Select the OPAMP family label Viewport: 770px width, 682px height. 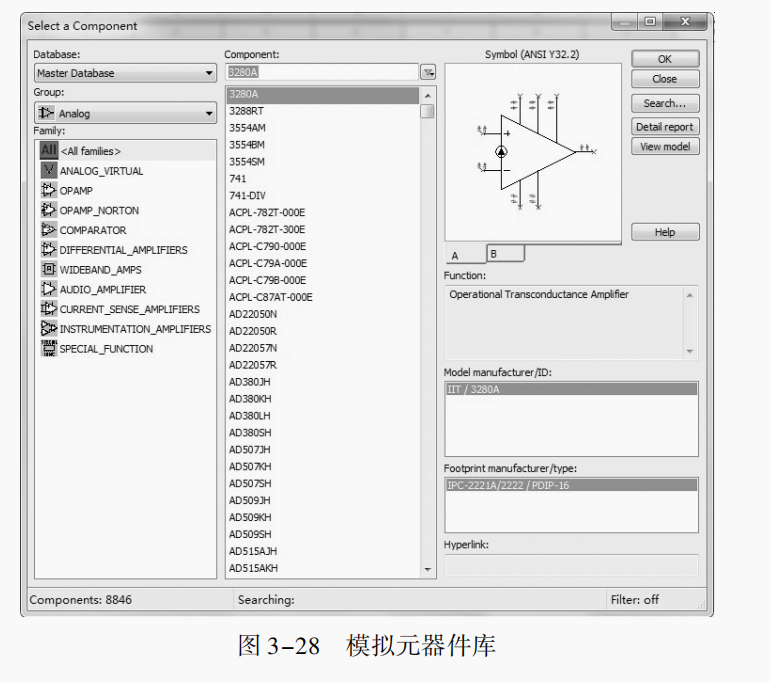[76, 191]
